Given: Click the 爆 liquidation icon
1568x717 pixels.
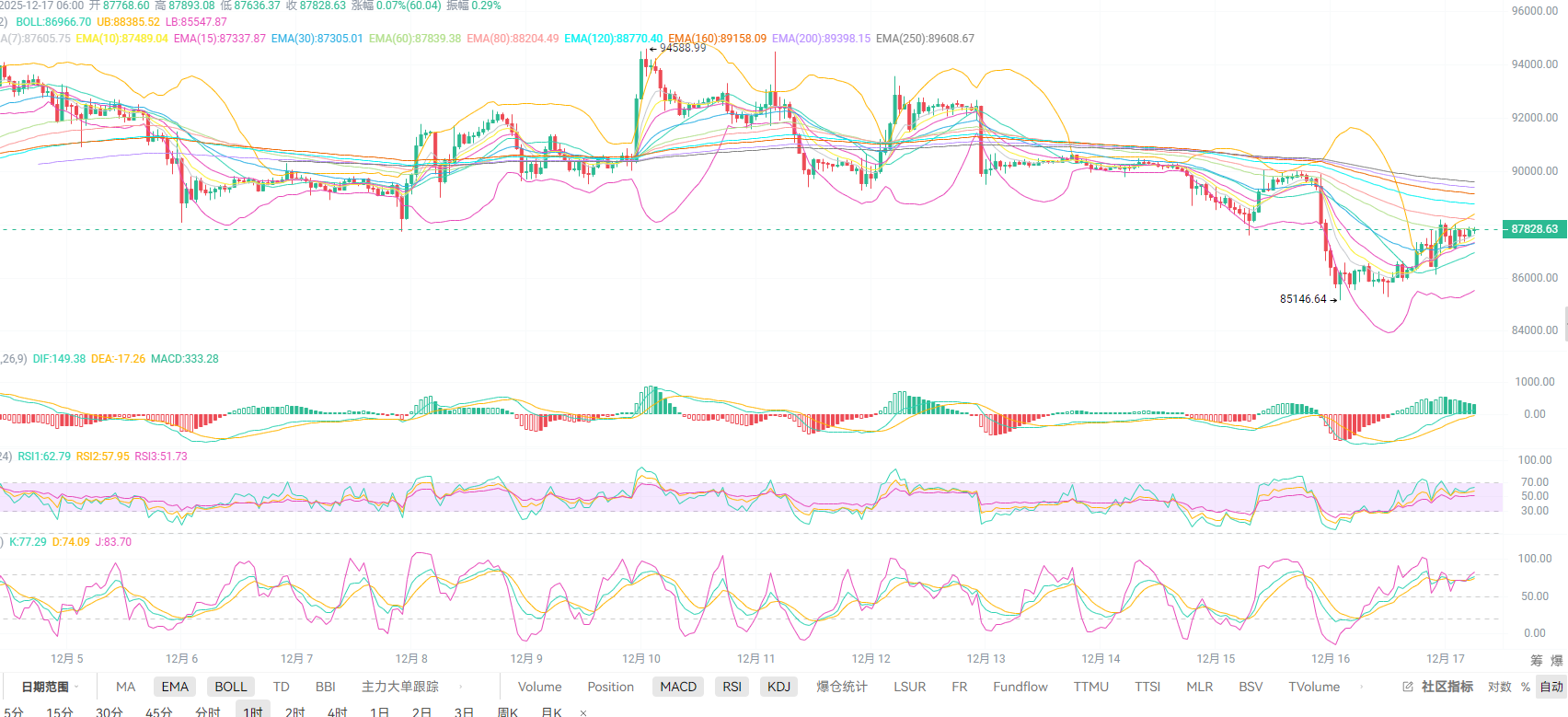Looking at the screenshot, I should [x=1557, y=660].
